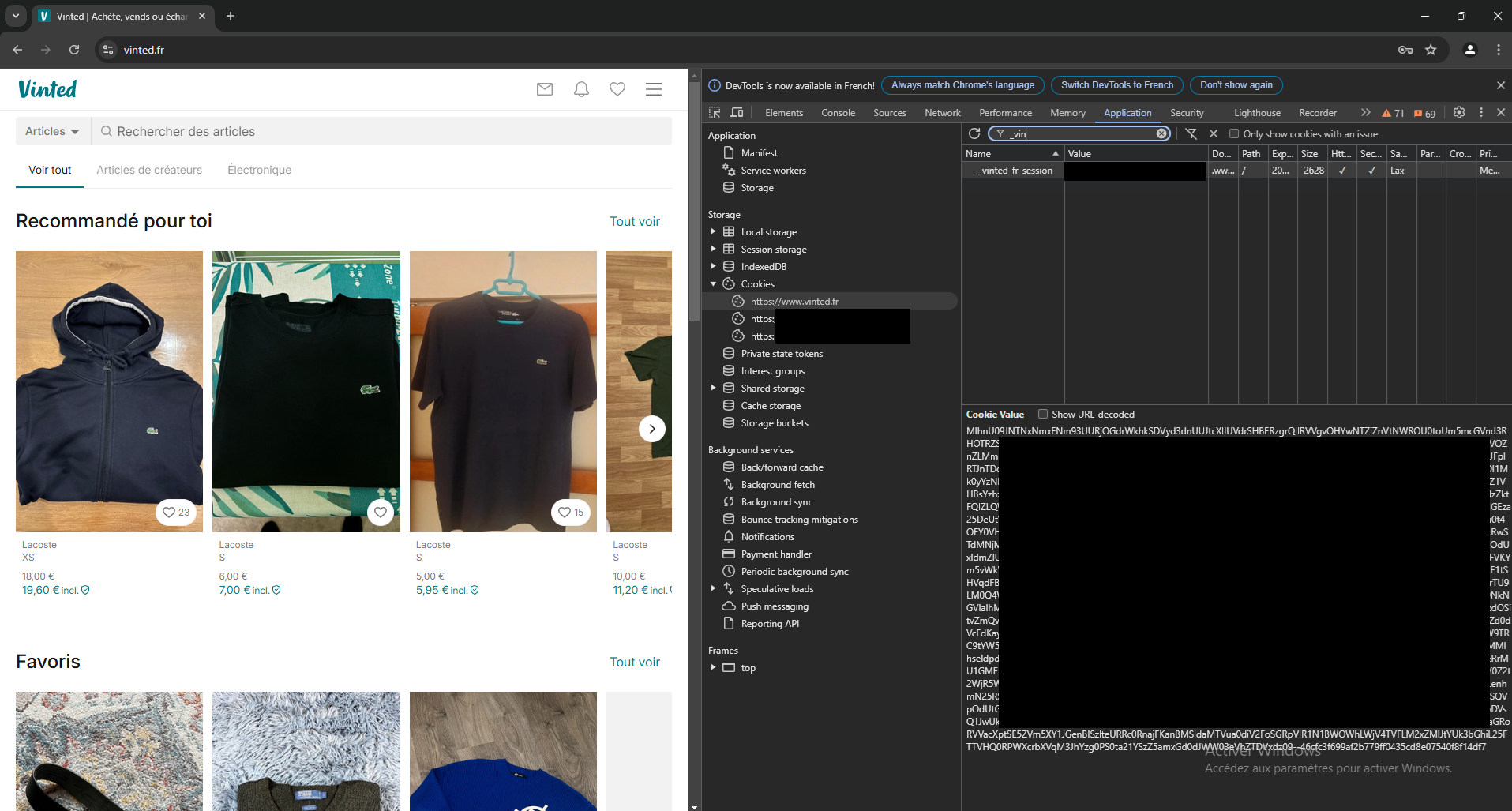Click Switch DevTools to French
Viewport: 1512px width, 811px height.
click(1117, 85)
